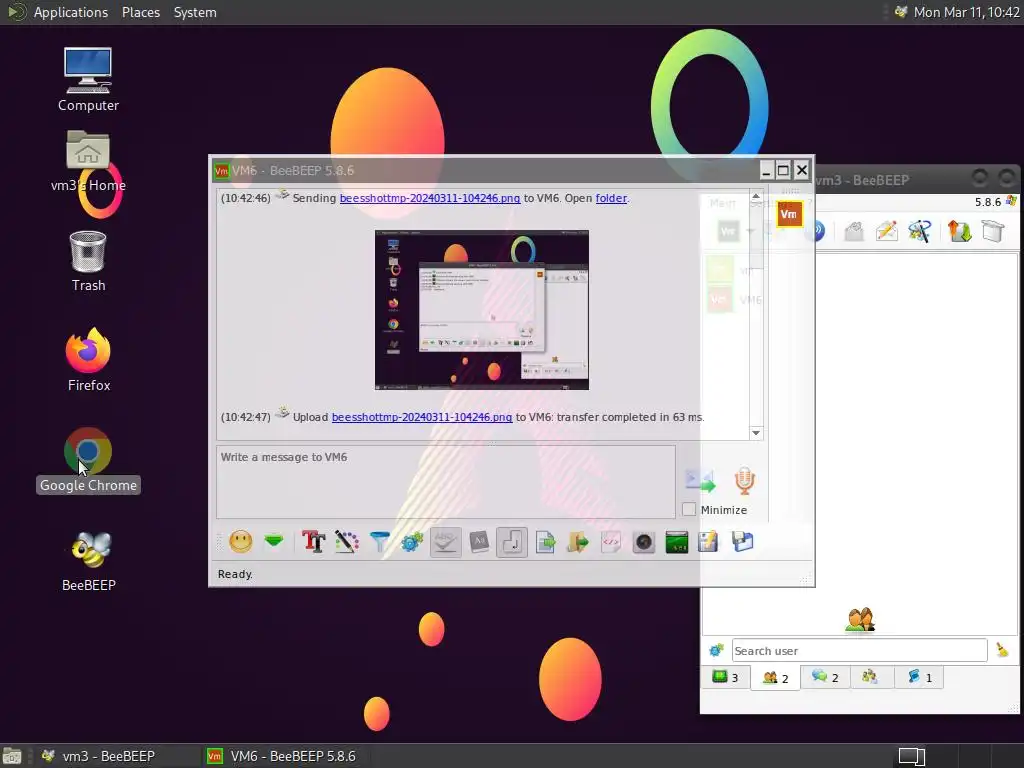1024x768 pixels.
Task: Open the beesshottmp png link in Upload line
Action: [422, 417]
